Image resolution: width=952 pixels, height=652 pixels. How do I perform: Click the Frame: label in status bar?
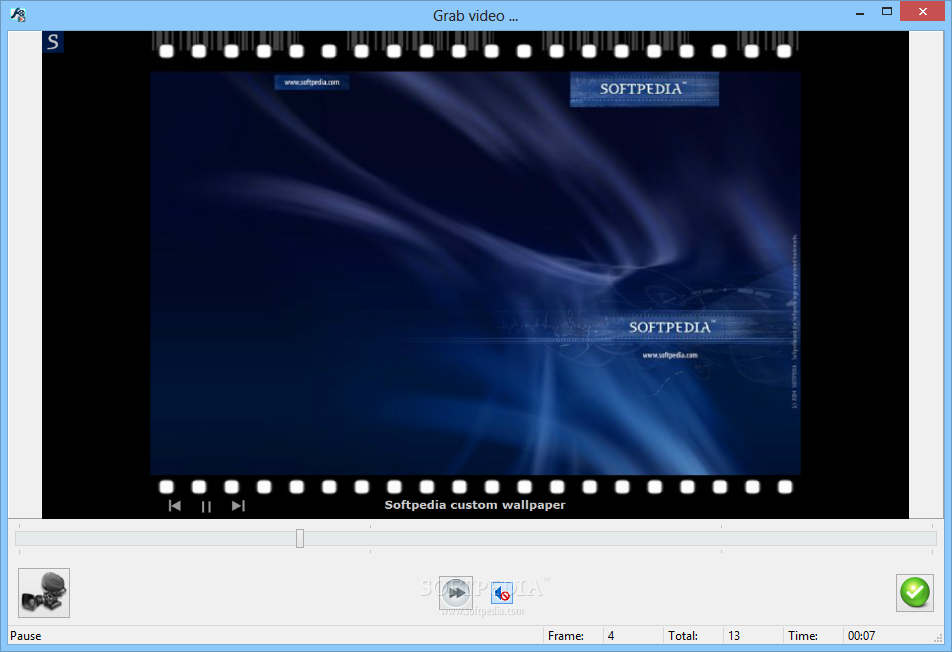pos(566,636)
